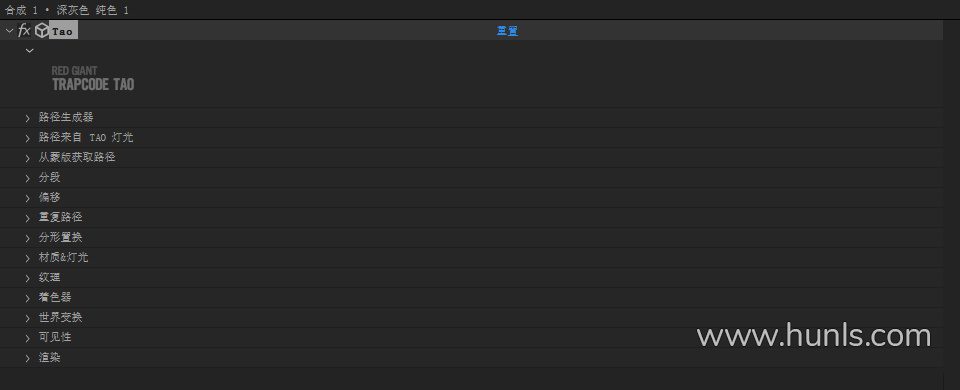Image resolution: width=960 pixels, height=390 pixels.
Task: Select the 可见性 label
Action: click(55, 337)
